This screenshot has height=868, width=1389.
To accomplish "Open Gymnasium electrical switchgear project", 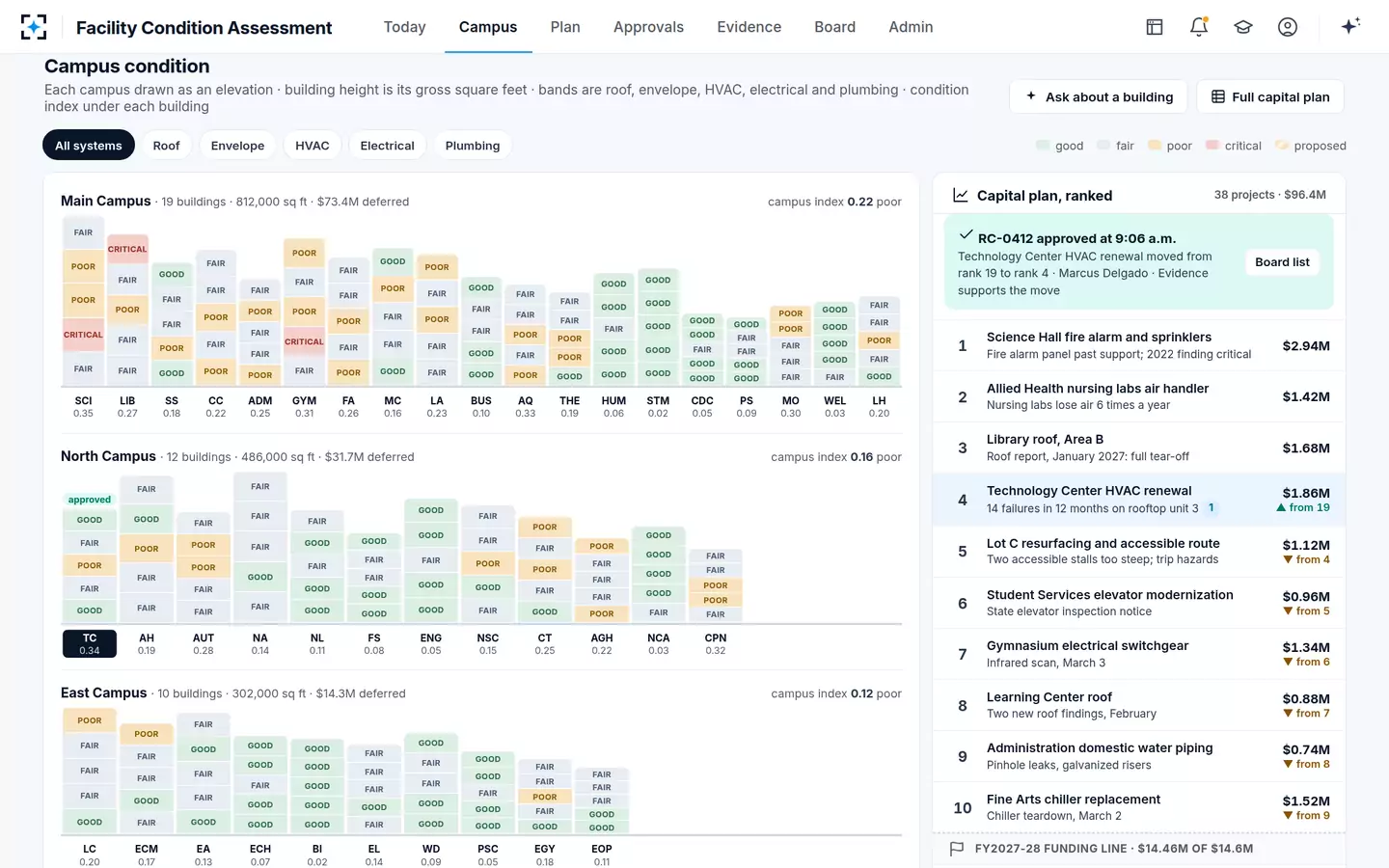I will pyautogui.click(x=1139, y=654).
